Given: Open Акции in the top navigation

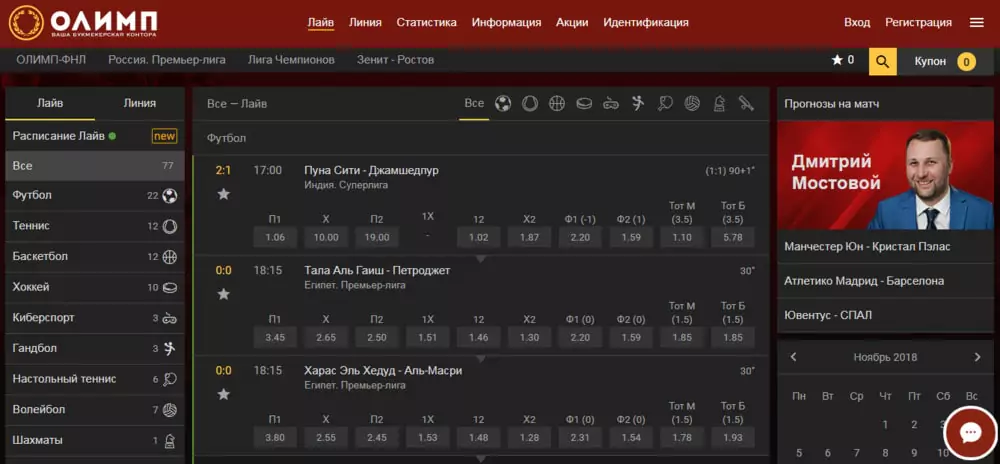Looking at the screenshot, I should (572, 22).
